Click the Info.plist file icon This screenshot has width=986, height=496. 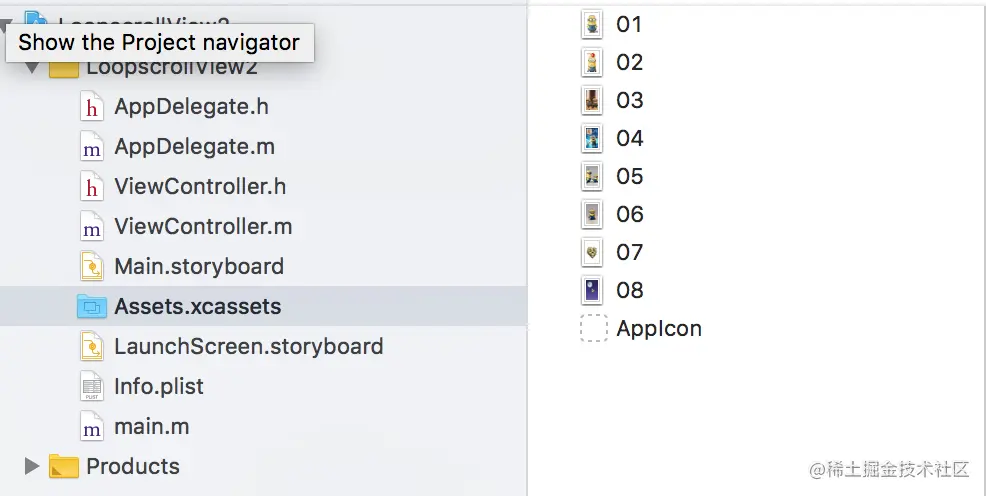tap(92, 387)
